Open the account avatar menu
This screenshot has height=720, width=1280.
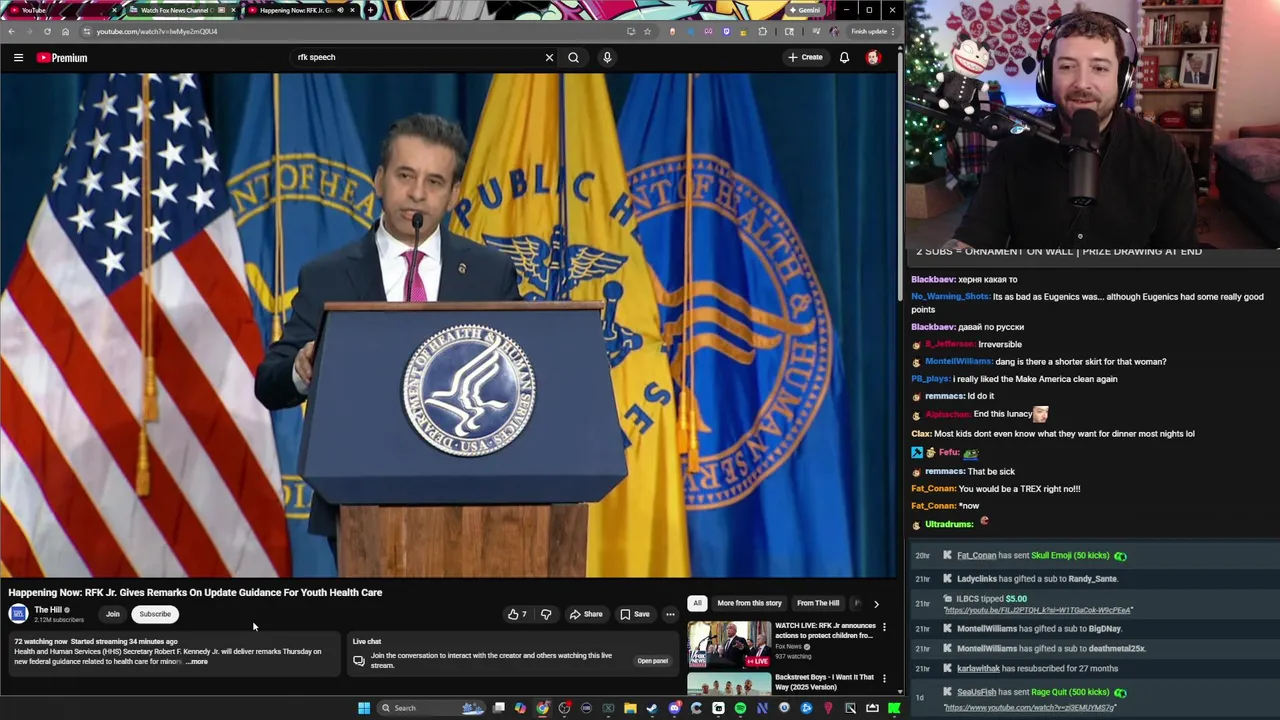coord(873,57)
